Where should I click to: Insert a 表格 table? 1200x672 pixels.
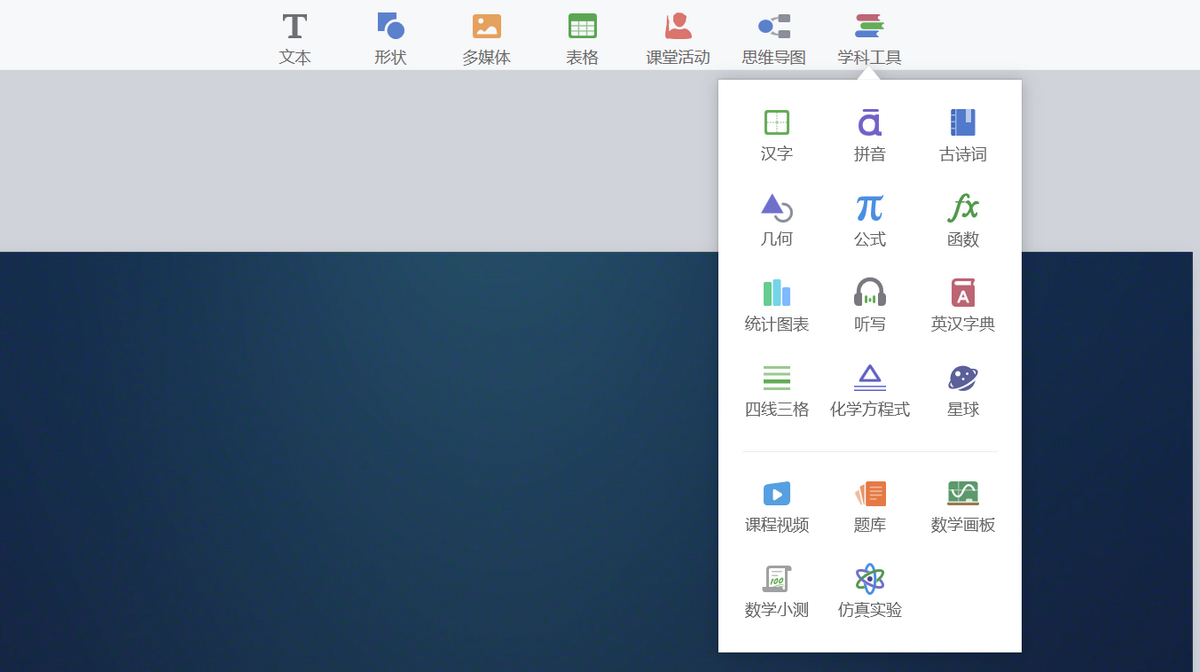(582, 39)
